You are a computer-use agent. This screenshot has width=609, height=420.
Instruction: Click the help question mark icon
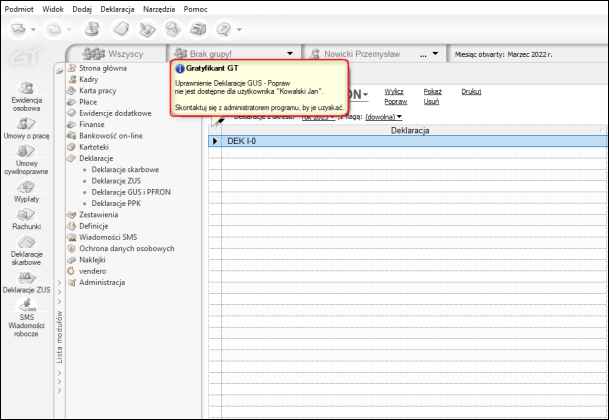pos(224,29)
